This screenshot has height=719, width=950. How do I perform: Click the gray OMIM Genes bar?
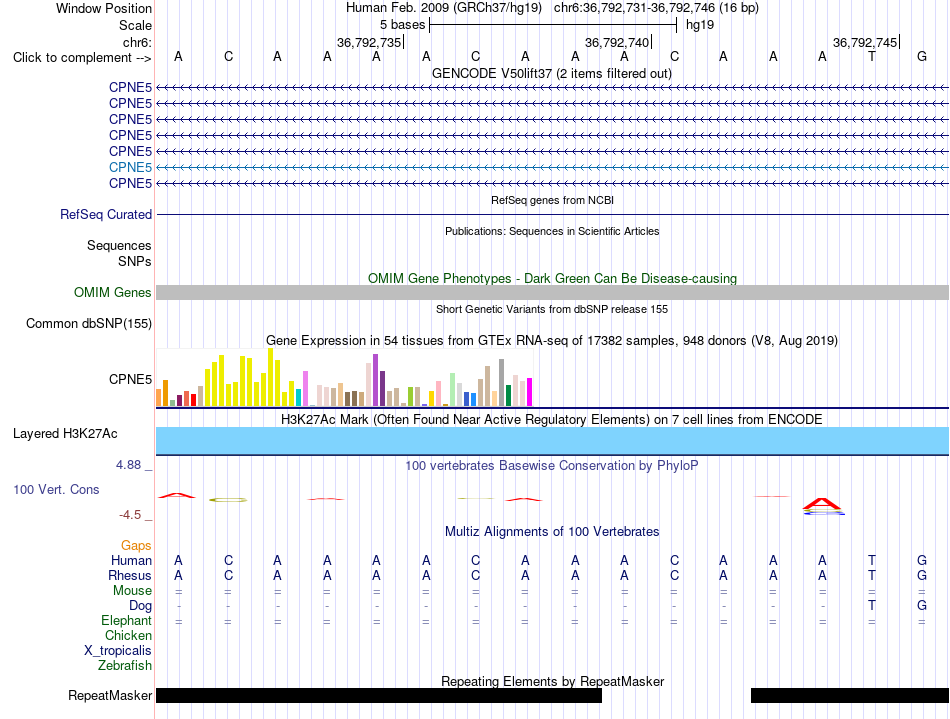[553, 293]
